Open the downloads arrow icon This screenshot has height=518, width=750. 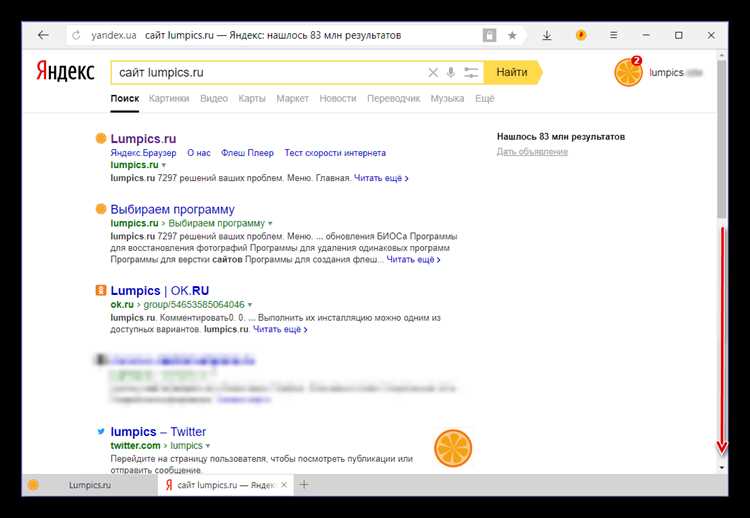(547, 35)
